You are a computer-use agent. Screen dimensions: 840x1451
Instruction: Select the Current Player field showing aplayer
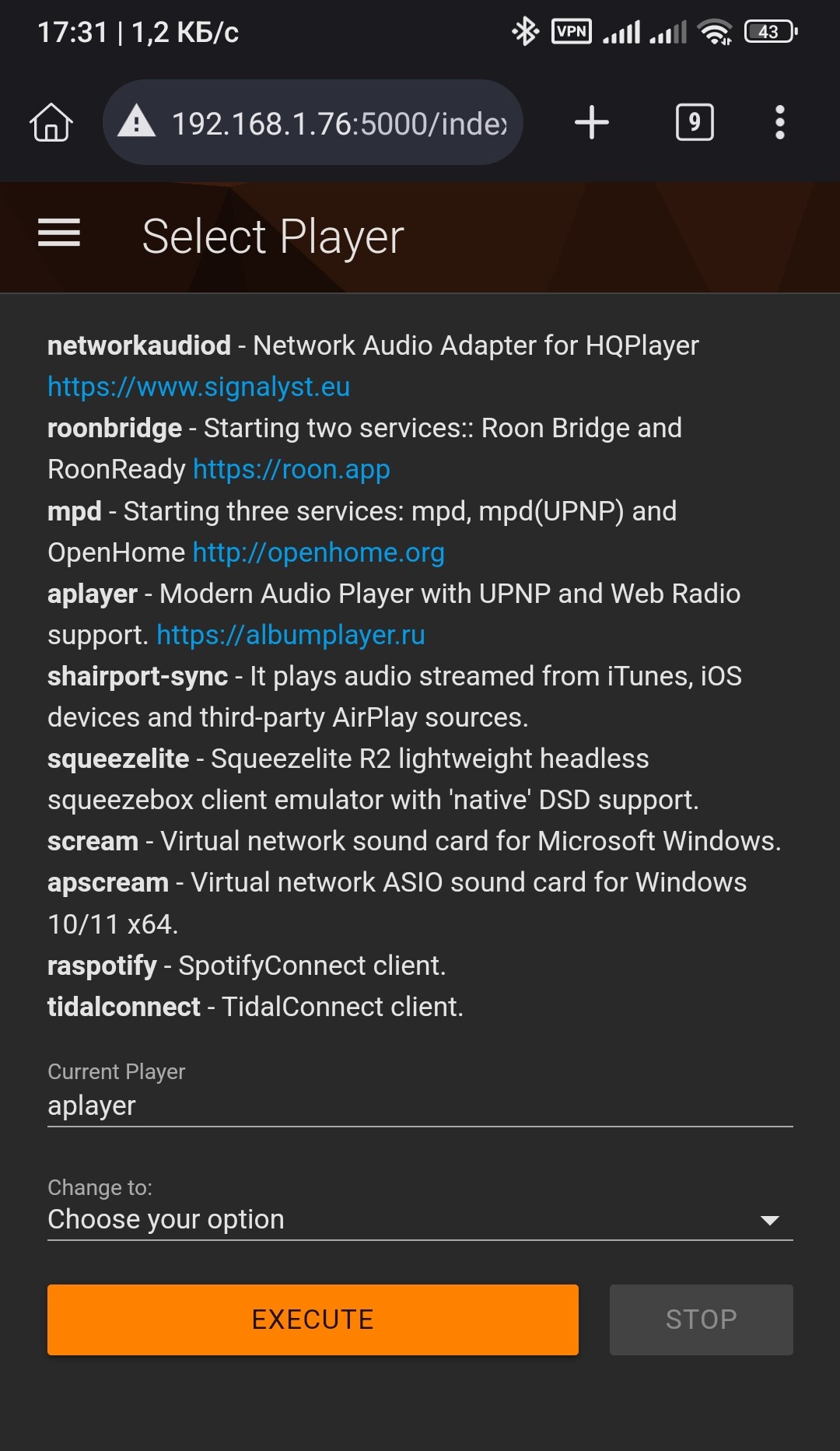(x=420, y=1106)
